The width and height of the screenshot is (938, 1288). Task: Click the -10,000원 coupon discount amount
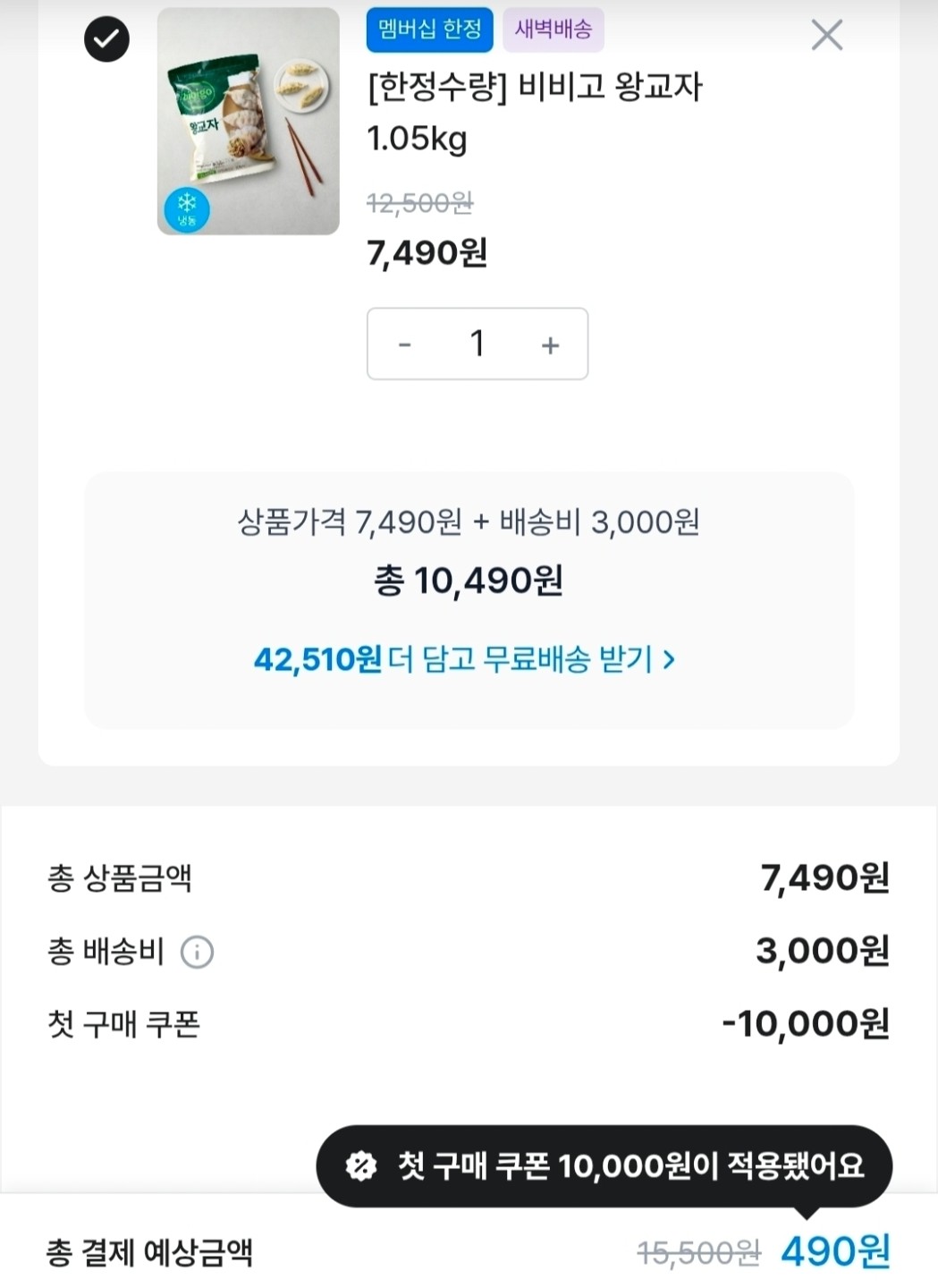[x=805, y=1024]
